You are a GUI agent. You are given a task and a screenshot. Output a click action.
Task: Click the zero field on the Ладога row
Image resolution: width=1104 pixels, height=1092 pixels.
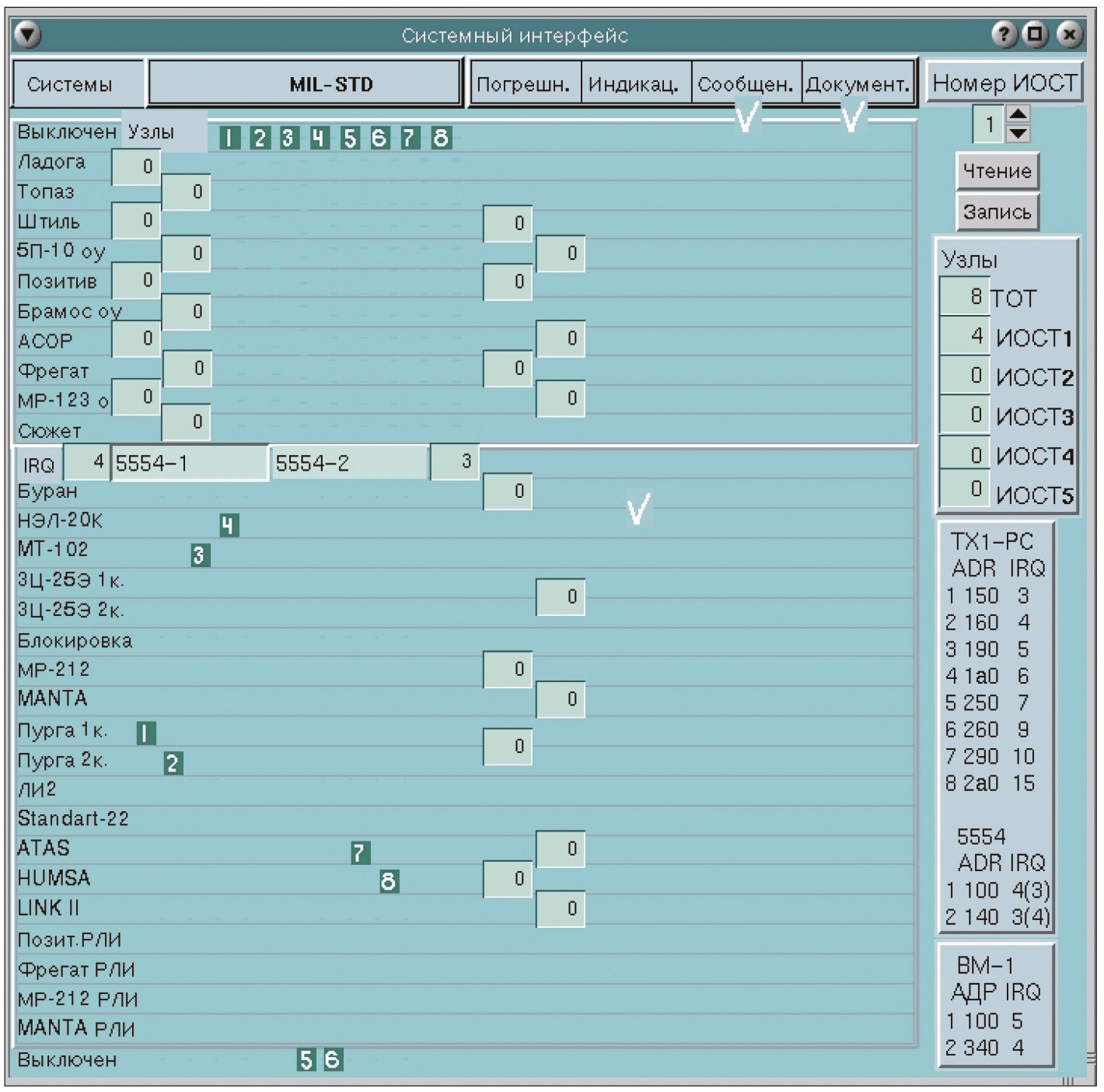(x=136, y=167)
